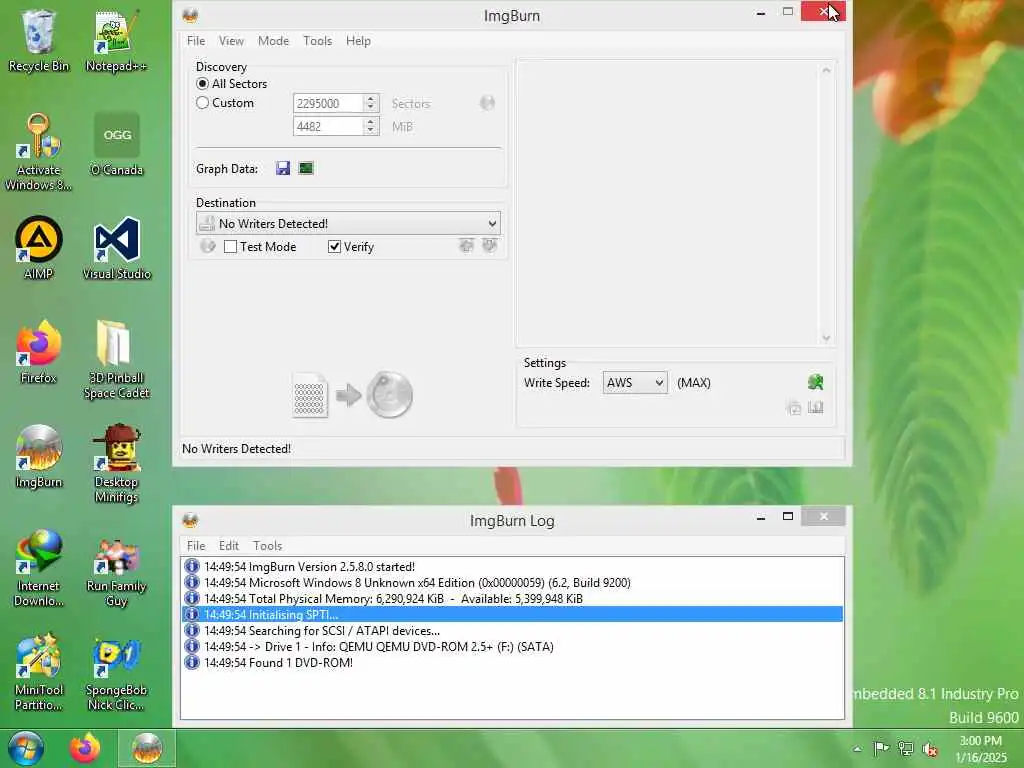Select log line 'Found 1 DVD-ROM!'
Screen dimensions: 1024x768
[x=512, y=662]
